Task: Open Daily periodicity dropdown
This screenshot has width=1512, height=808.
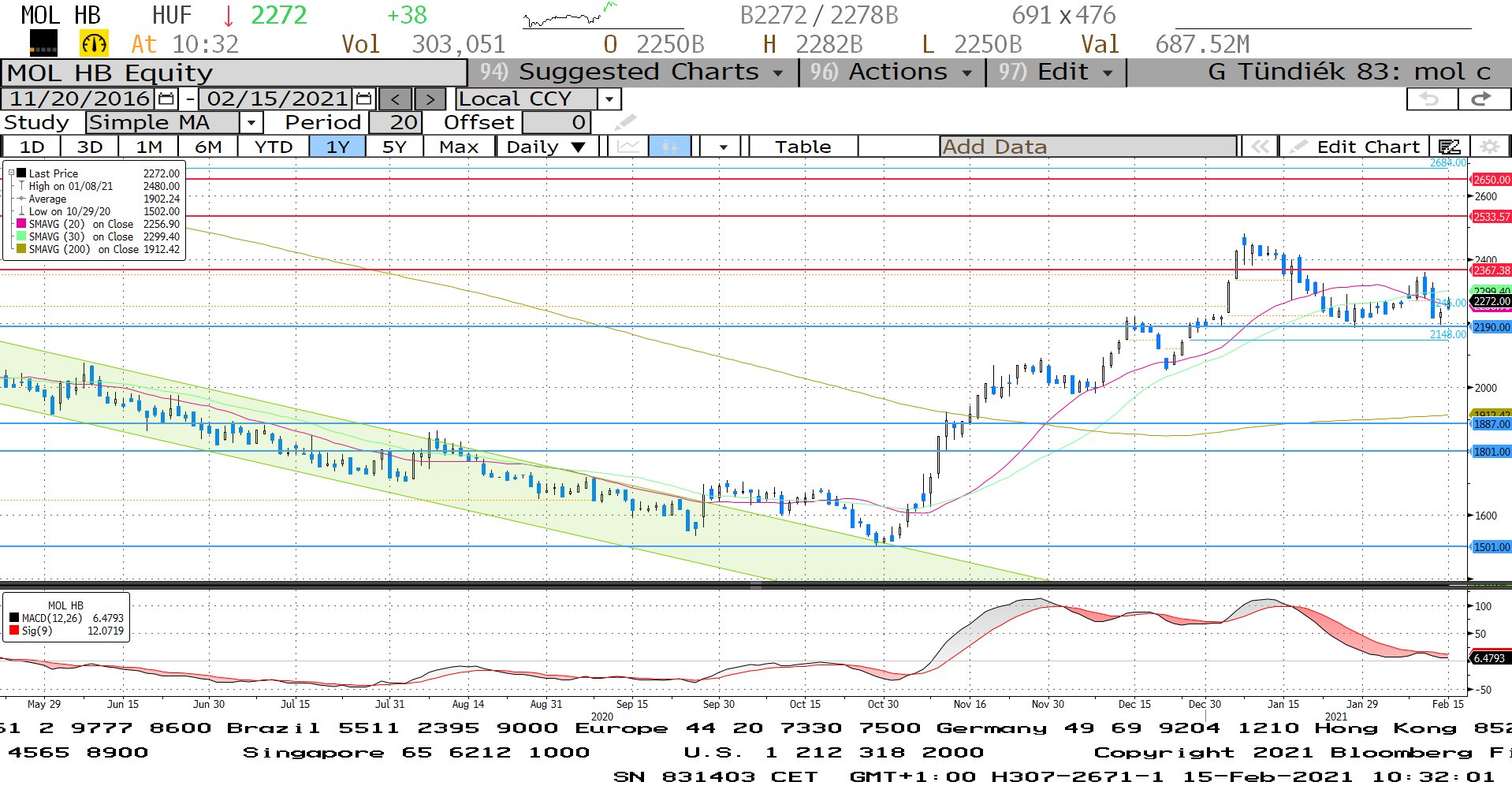Action: (x=547, y=147)
